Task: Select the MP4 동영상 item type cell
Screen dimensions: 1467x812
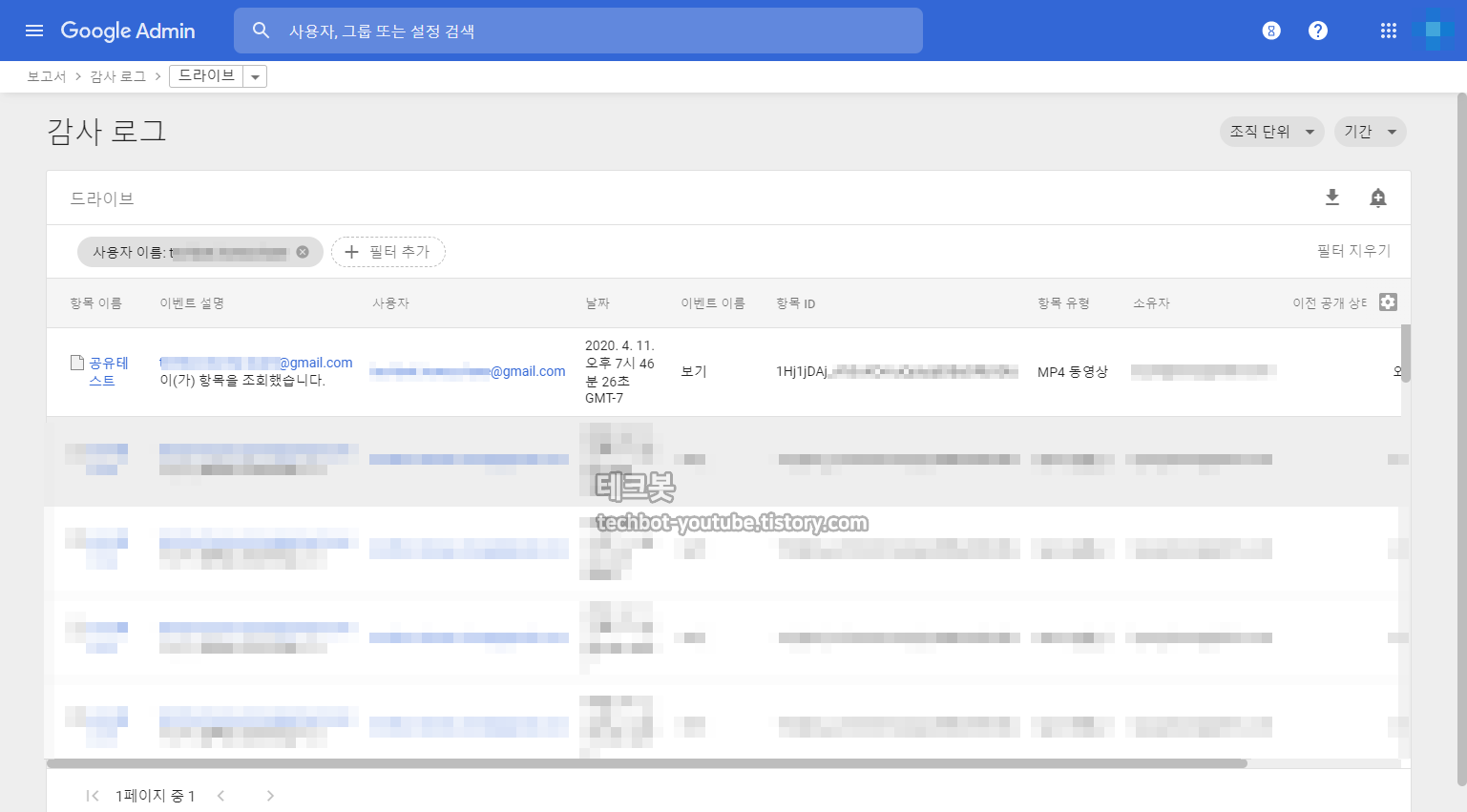Action: [x=1073, y=371]
